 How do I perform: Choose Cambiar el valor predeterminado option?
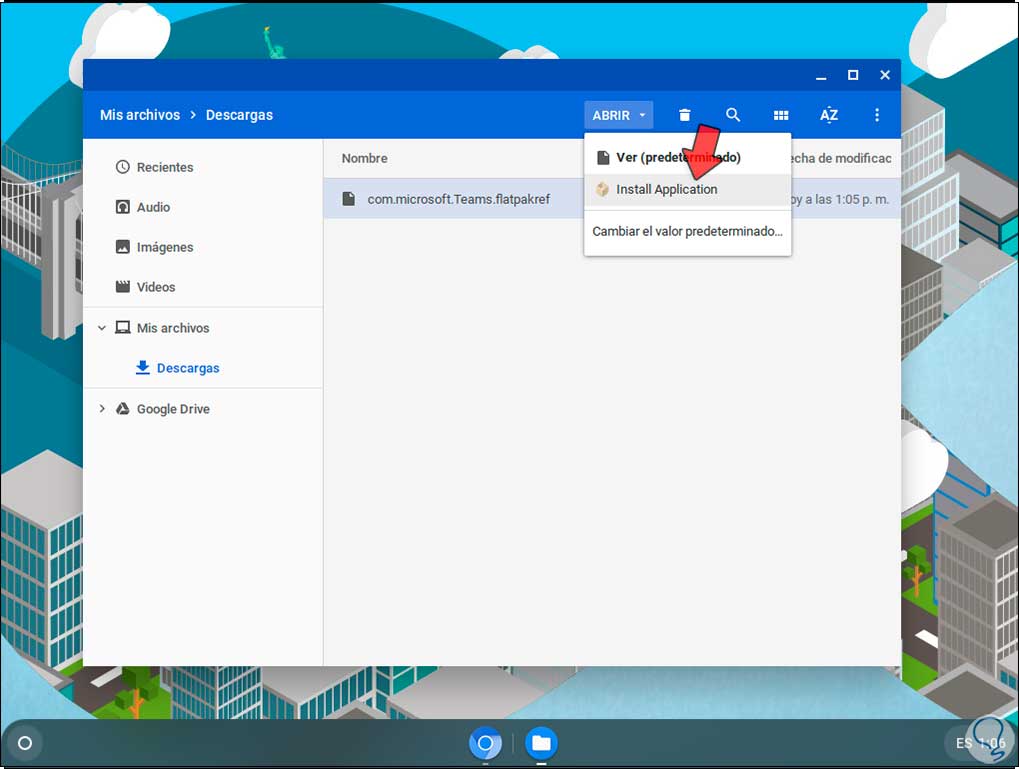tap(688, 231)
